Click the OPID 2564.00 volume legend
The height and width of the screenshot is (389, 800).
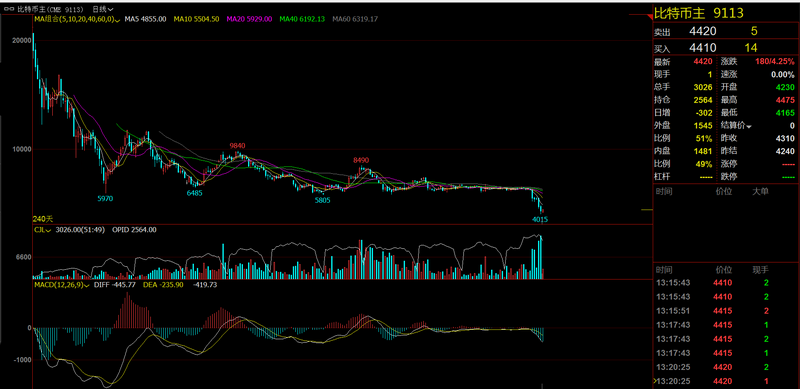pyautogui.click(x=134, y=230)
